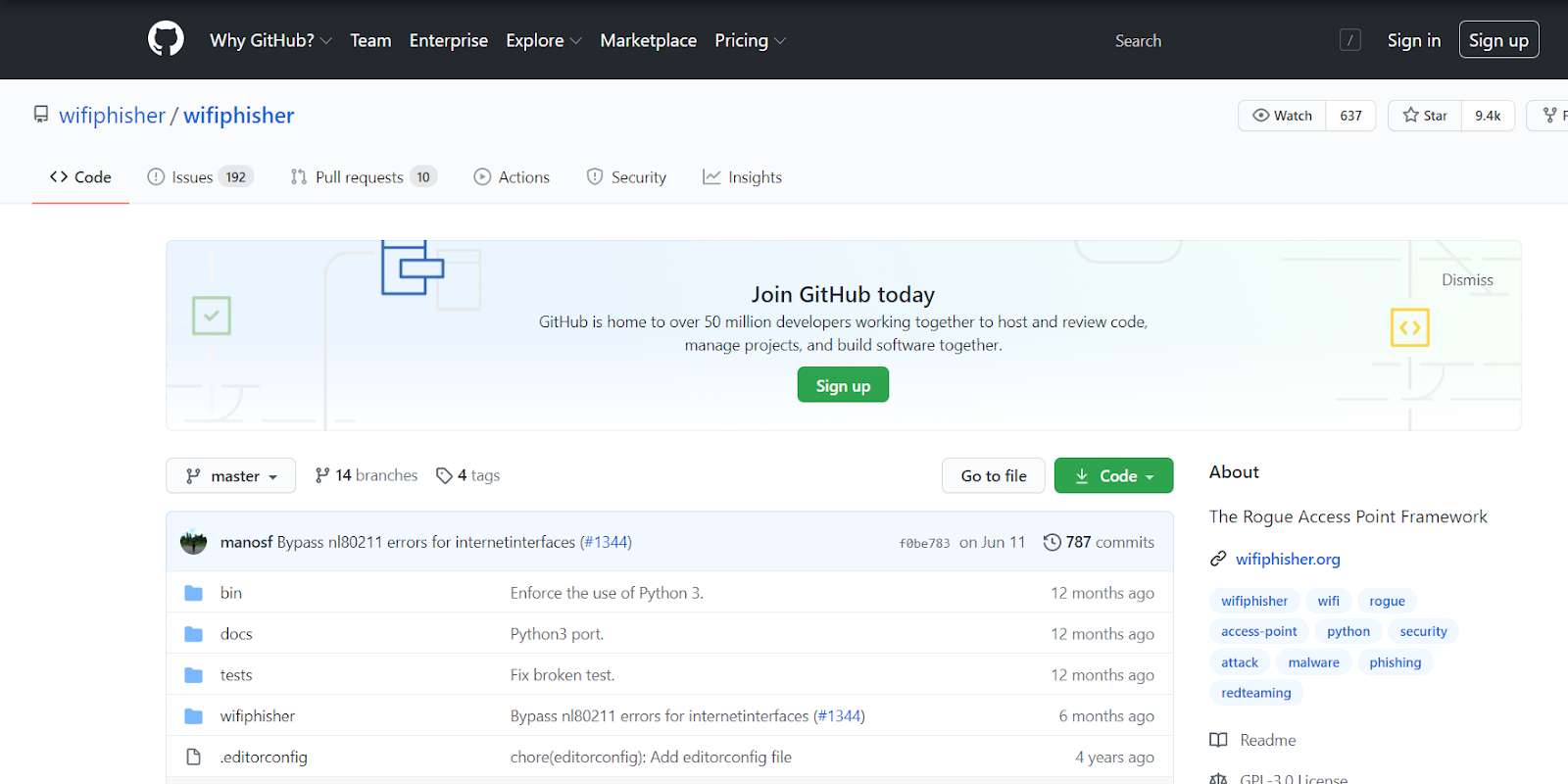Expand the Pricing menu
This screenshot has height=784, width=1568.
[750, 40]
